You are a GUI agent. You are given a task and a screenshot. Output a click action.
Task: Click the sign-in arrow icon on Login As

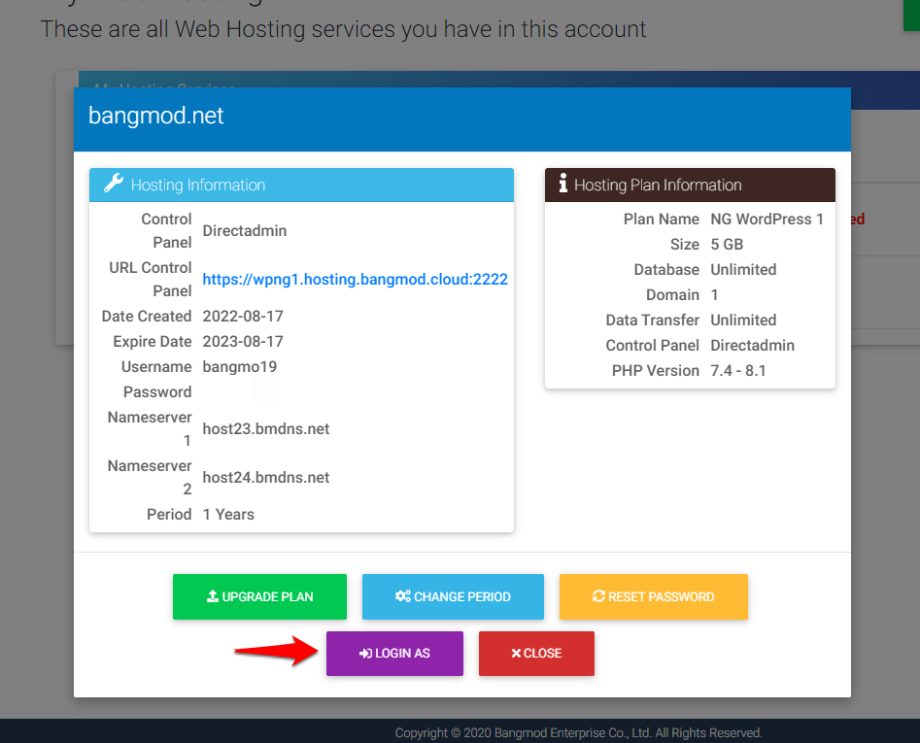363,653
